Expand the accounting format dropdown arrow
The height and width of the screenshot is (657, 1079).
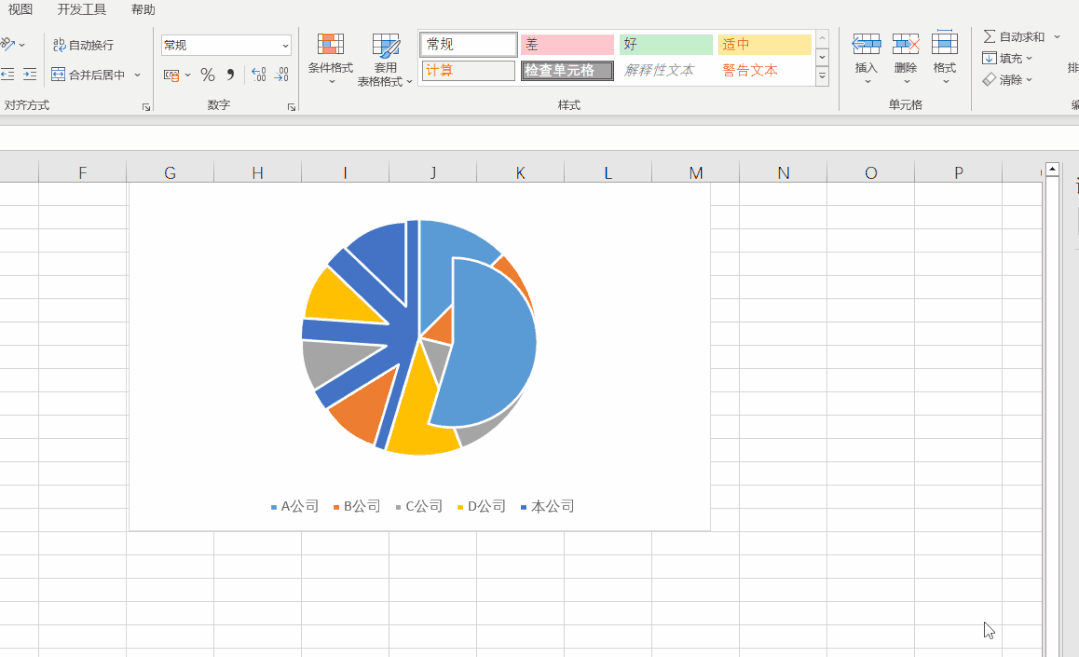(x=188, y=74)
